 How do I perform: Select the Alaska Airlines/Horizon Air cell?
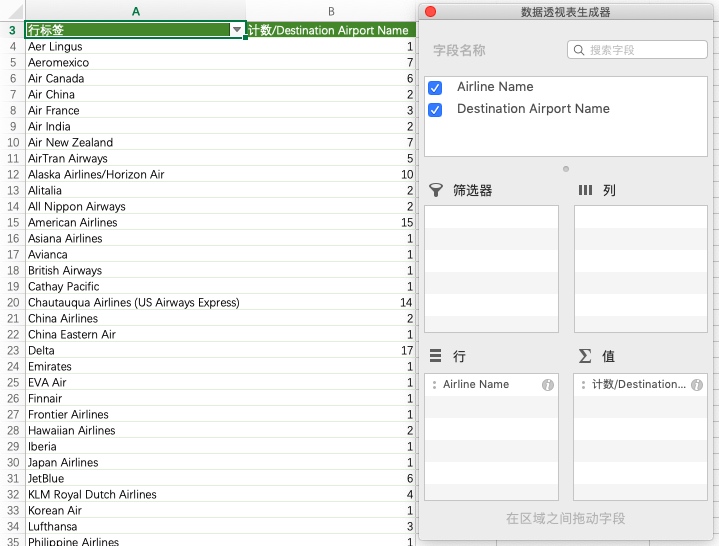tap(136, 175)
